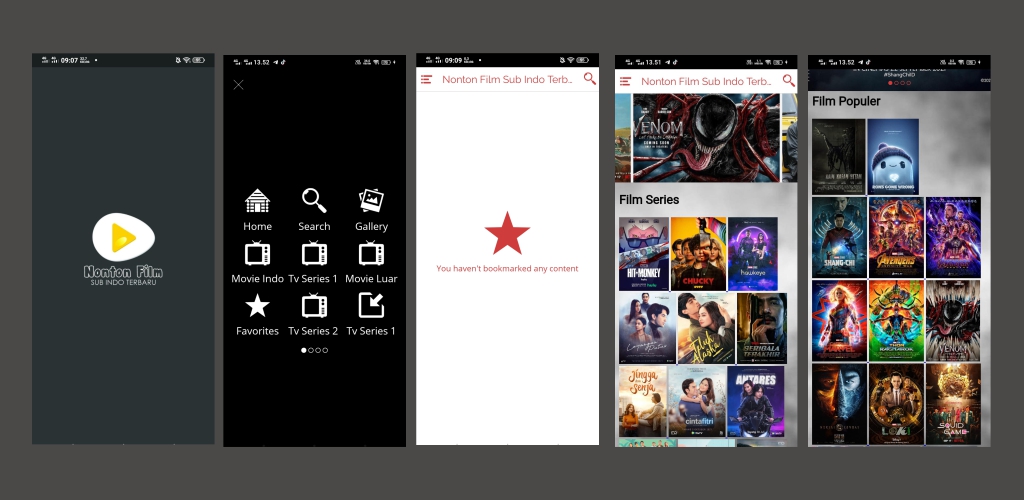Open the Jingga dan Senja poster

click(643, 401)
